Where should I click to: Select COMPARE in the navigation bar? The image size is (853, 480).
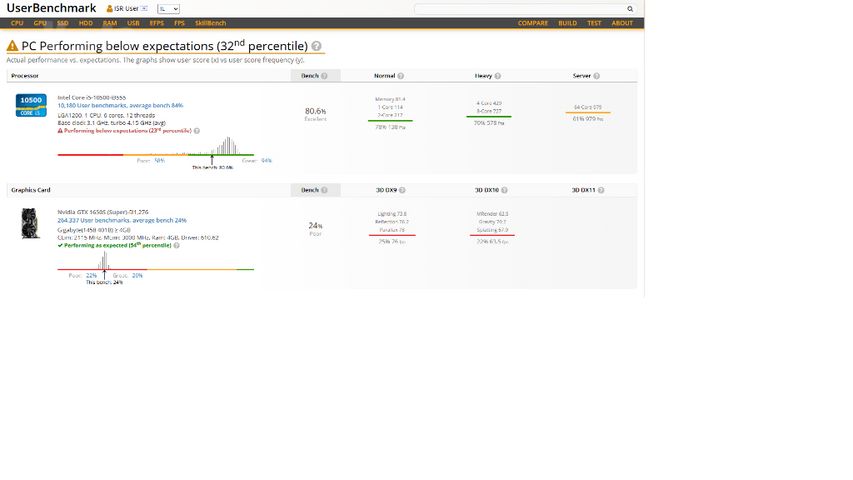click(x=533, y=23)
